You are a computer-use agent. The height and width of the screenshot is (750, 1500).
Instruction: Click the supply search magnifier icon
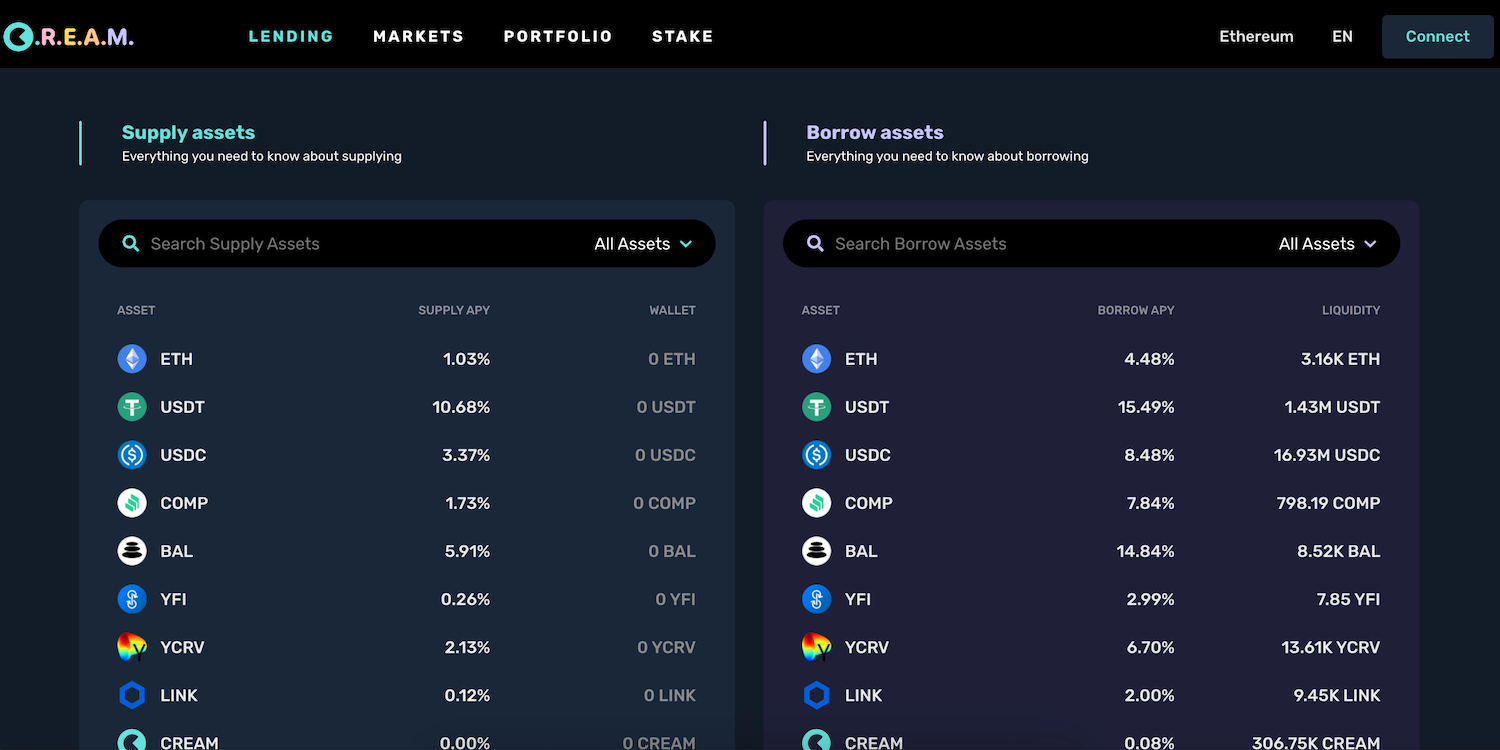click(x=131, y=244)
